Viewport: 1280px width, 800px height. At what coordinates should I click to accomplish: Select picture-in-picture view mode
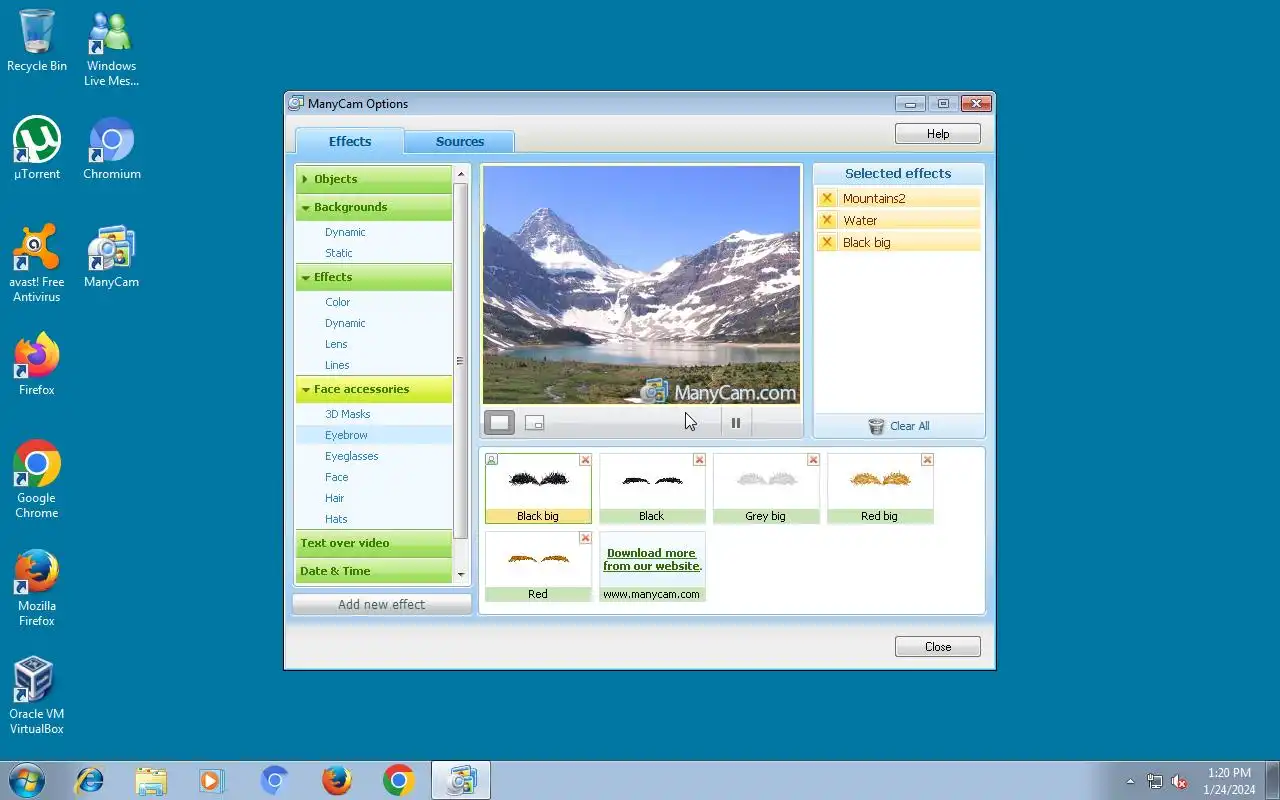[x=535, y=423]
